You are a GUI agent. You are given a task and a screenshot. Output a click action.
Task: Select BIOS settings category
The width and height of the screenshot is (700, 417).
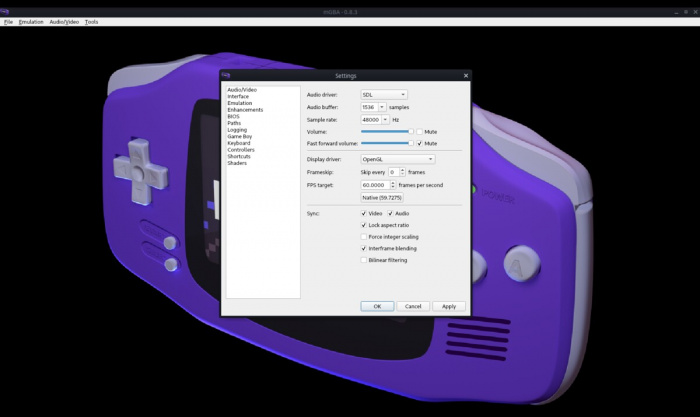coord(233,117)
